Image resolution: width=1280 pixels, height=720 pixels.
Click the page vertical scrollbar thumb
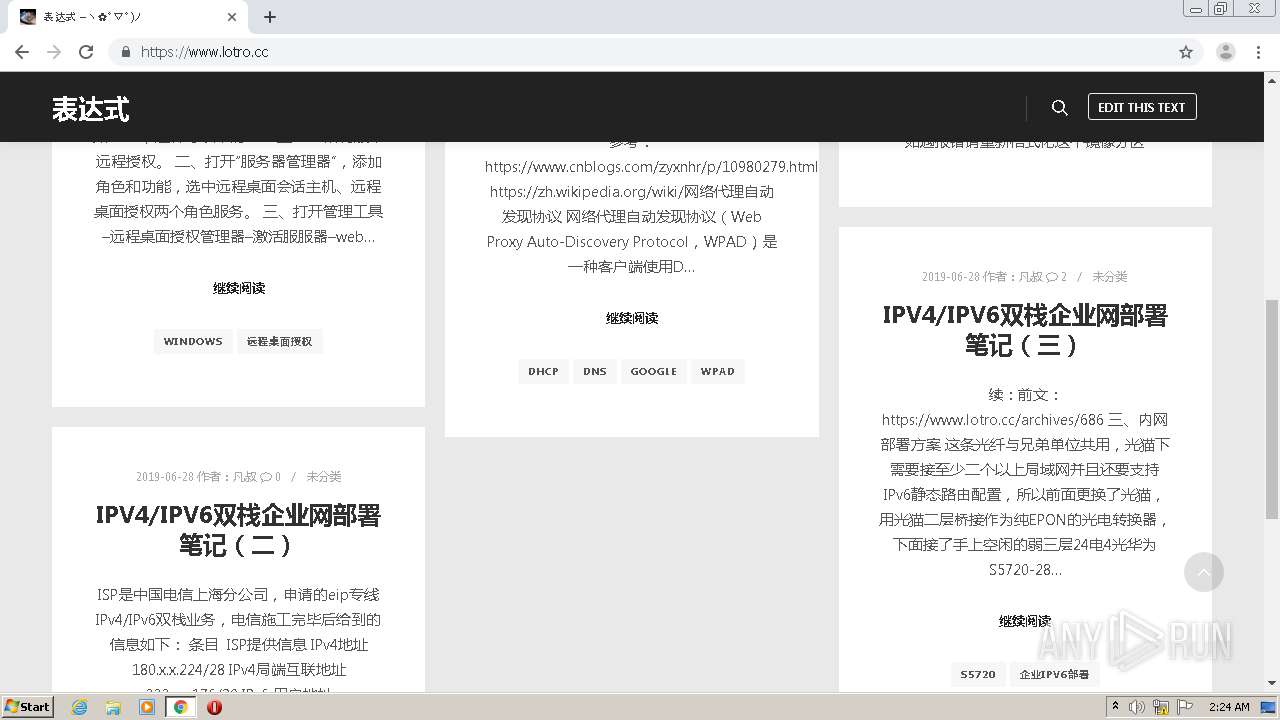click(1272, 408)
